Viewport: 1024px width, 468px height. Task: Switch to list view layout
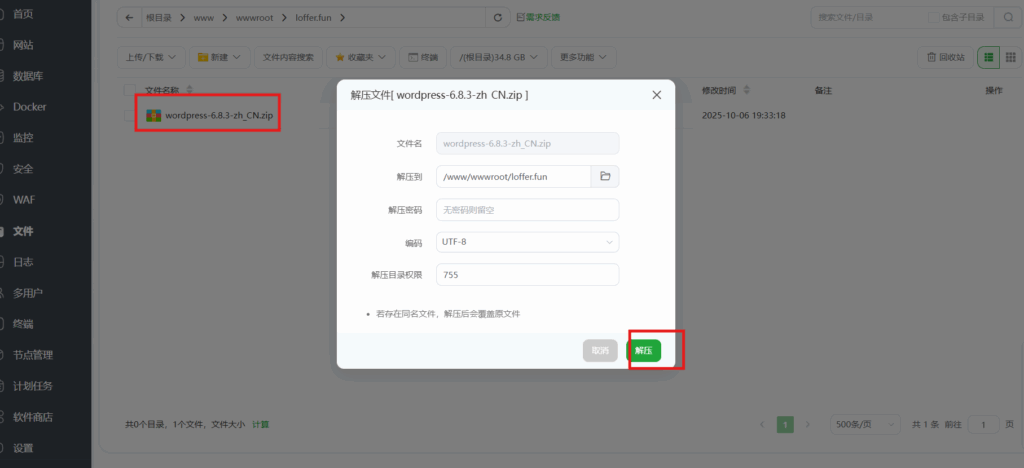[x=988, y=57]
